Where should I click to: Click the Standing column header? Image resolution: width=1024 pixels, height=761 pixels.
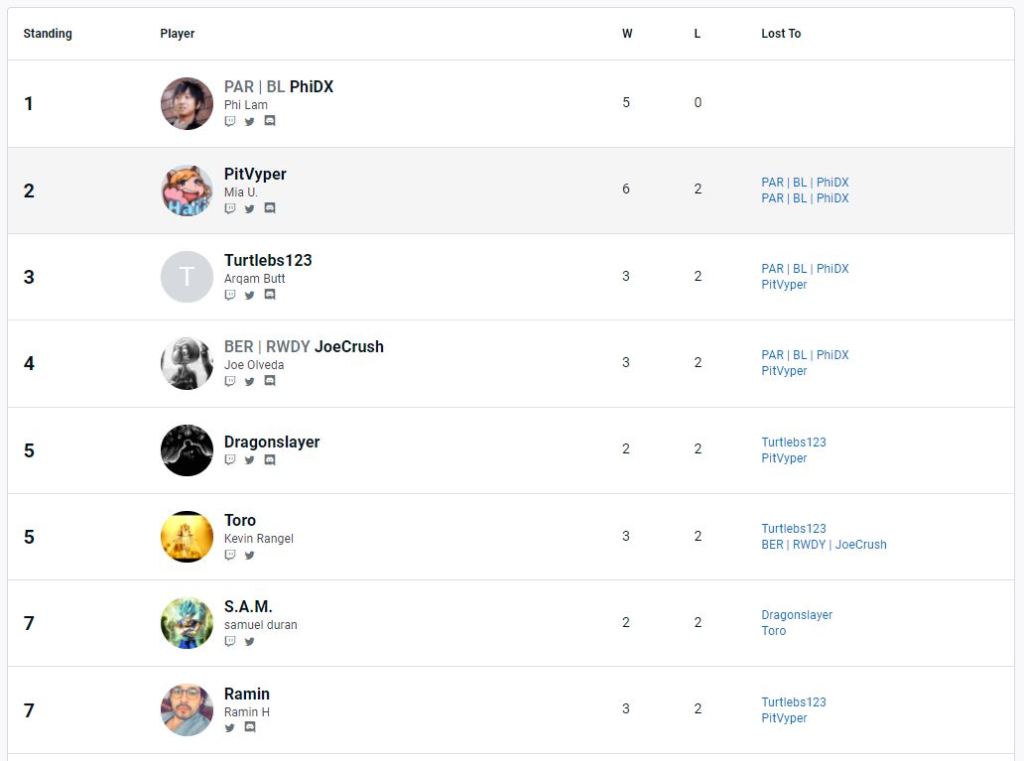click(x=48, y=34)
